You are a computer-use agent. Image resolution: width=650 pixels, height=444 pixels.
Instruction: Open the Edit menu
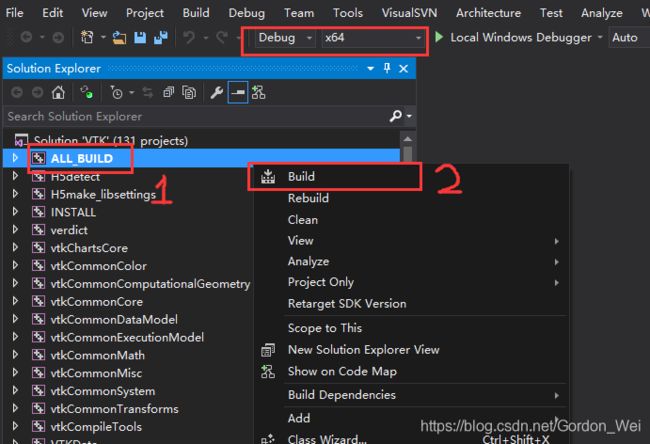[52, 13]
